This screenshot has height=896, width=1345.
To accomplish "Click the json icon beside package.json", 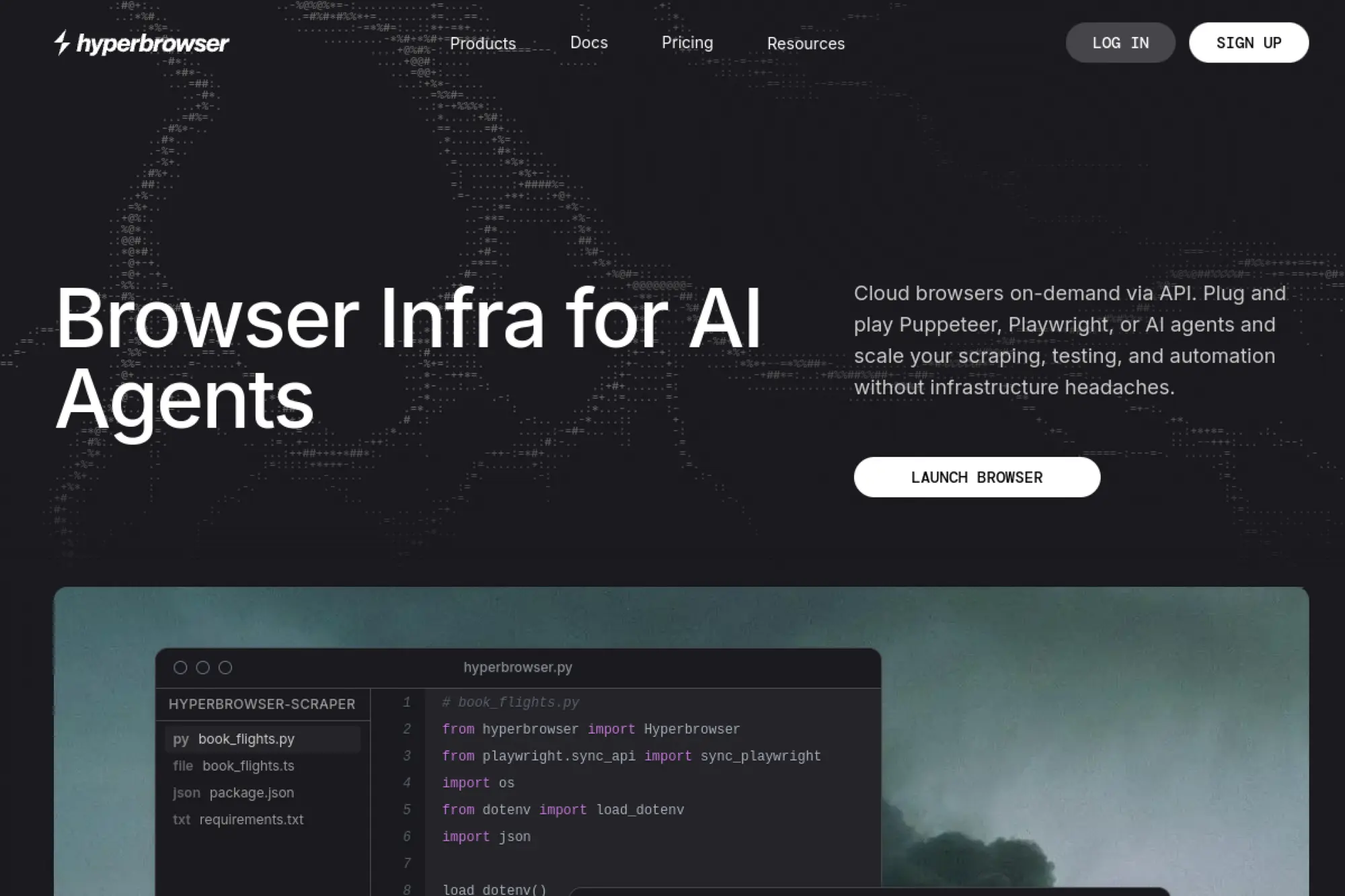I will [x=186, y=793].
